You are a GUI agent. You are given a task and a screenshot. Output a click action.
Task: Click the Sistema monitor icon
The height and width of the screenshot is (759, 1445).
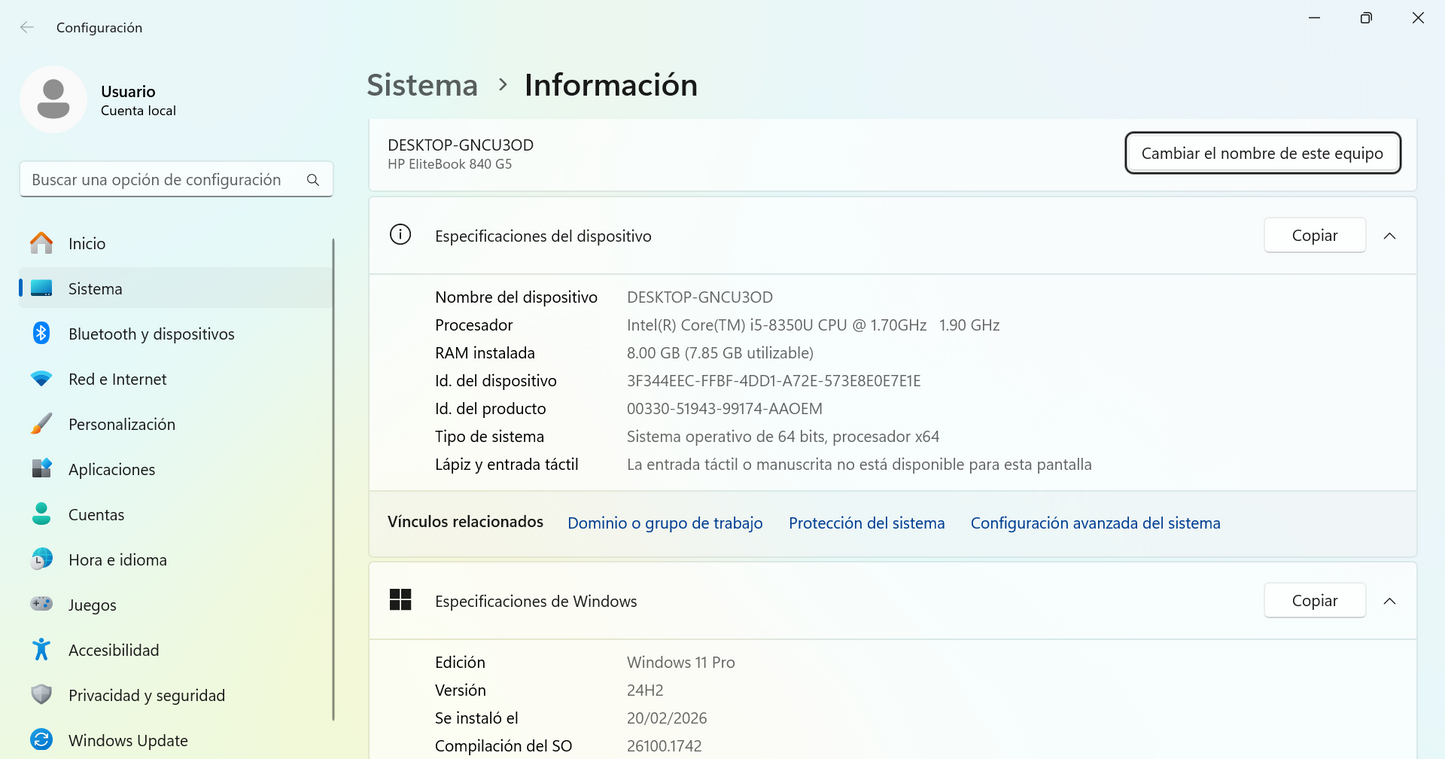pos(41,288)
